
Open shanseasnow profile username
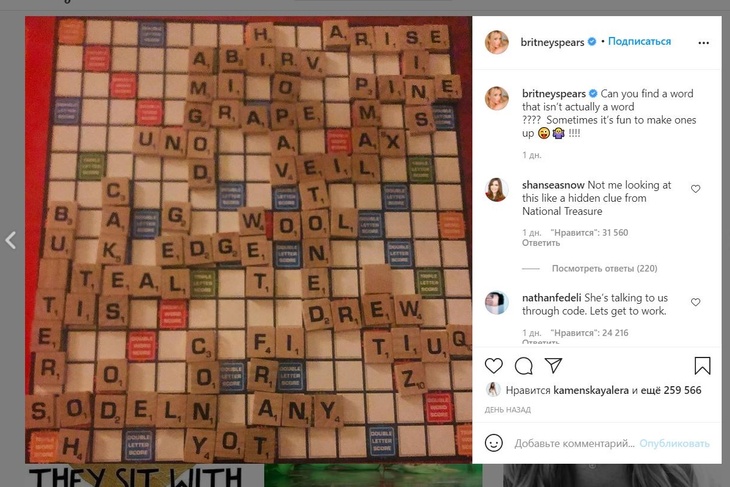click(x=553, y=185)
